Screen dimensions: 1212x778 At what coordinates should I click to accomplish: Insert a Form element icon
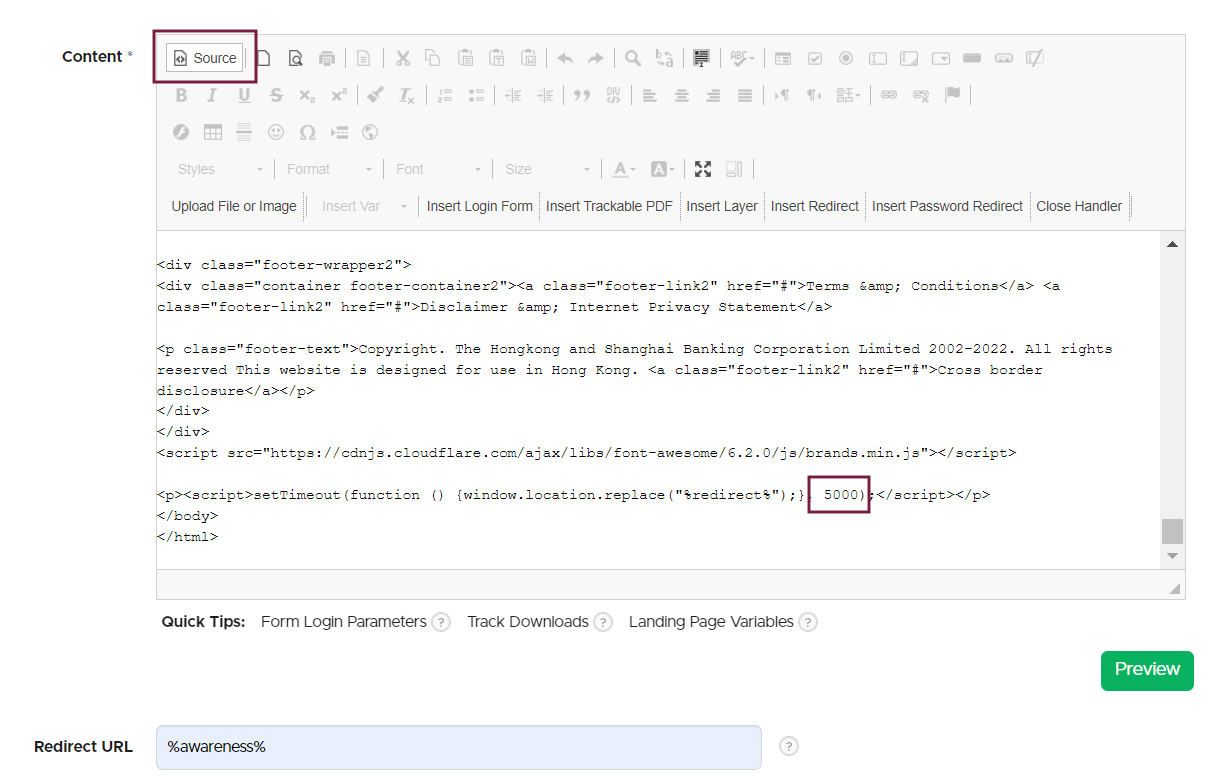point(783,58)
